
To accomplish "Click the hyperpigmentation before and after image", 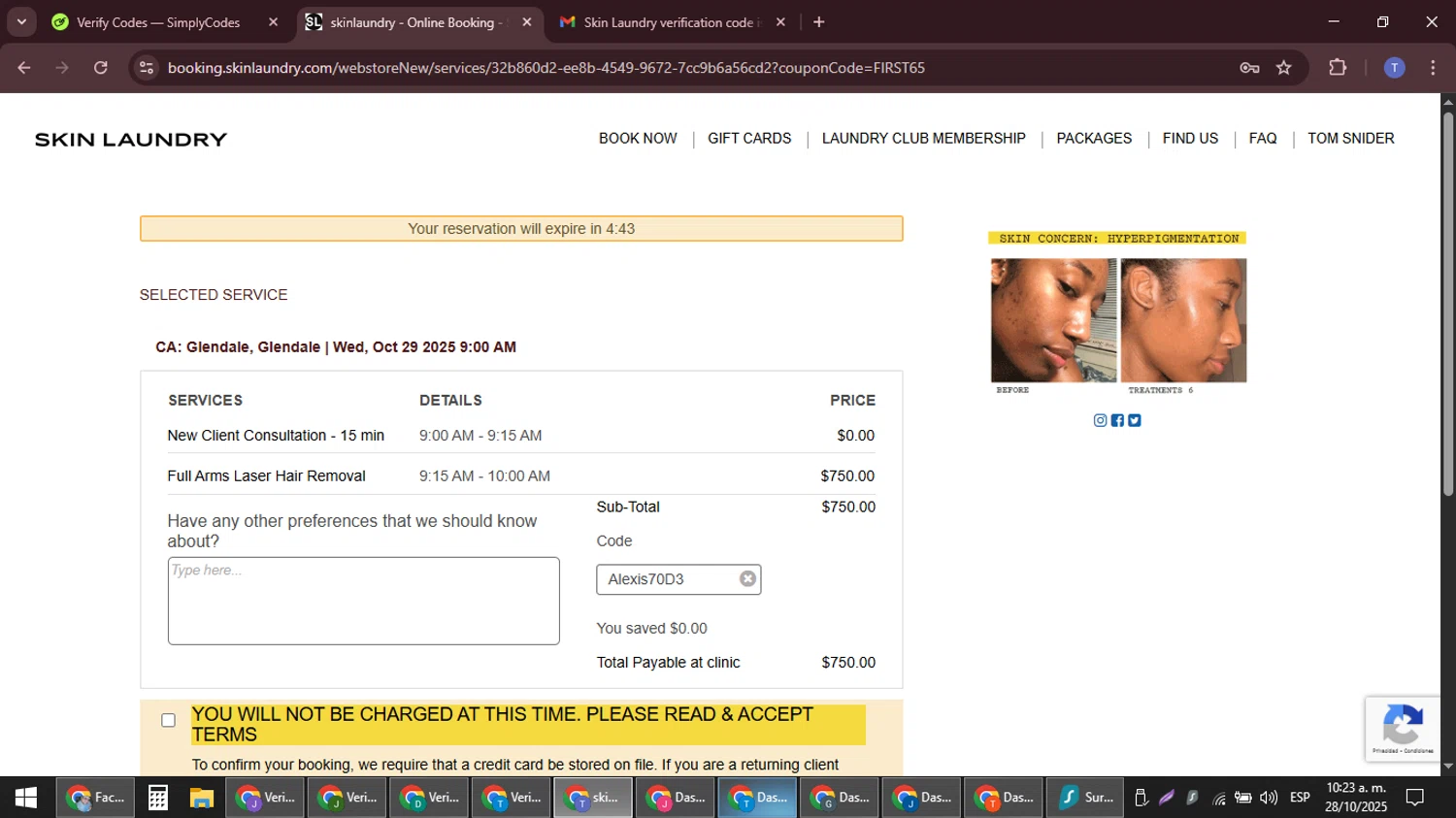I will coord(1118,312).
